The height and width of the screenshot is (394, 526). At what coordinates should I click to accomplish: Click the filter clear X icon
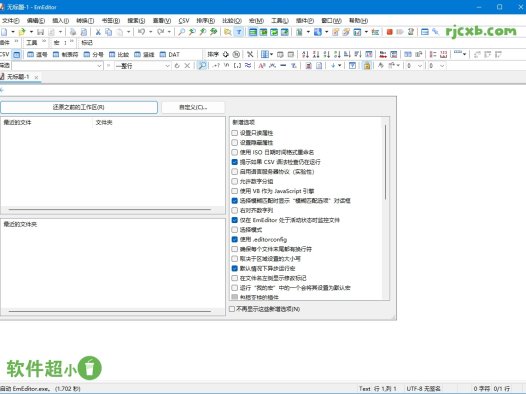click(x=187, y=66)
